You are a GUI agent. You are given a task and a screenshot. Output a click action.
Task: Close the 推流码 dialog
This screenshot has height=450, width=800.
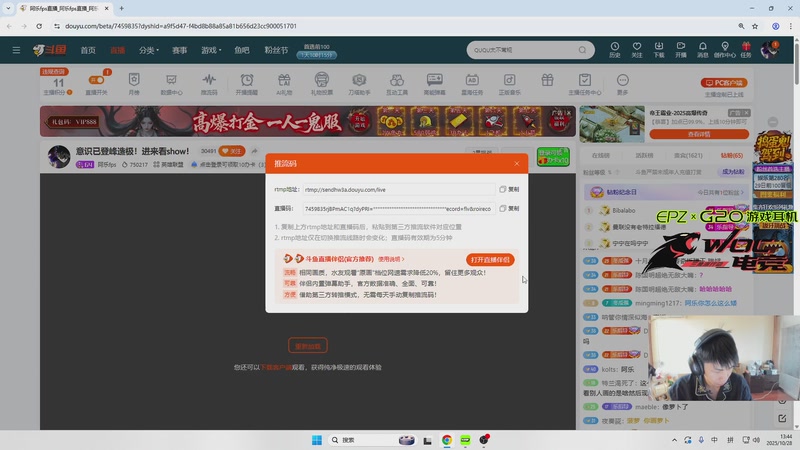click(516, 164)
